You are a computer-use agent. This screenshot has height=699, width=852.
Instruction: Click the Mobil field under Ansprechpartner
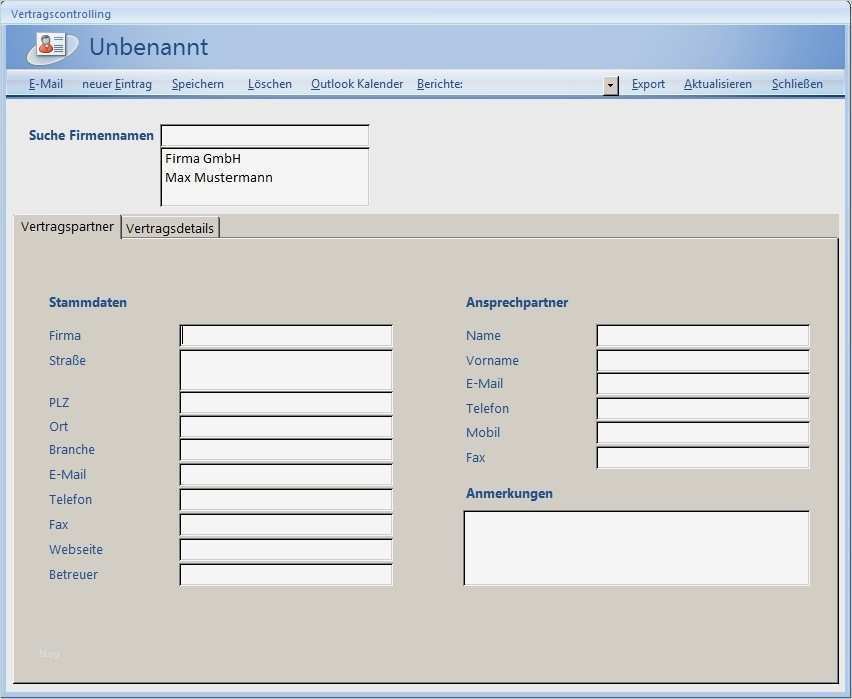pyautogui.click(x=701, y=432)
